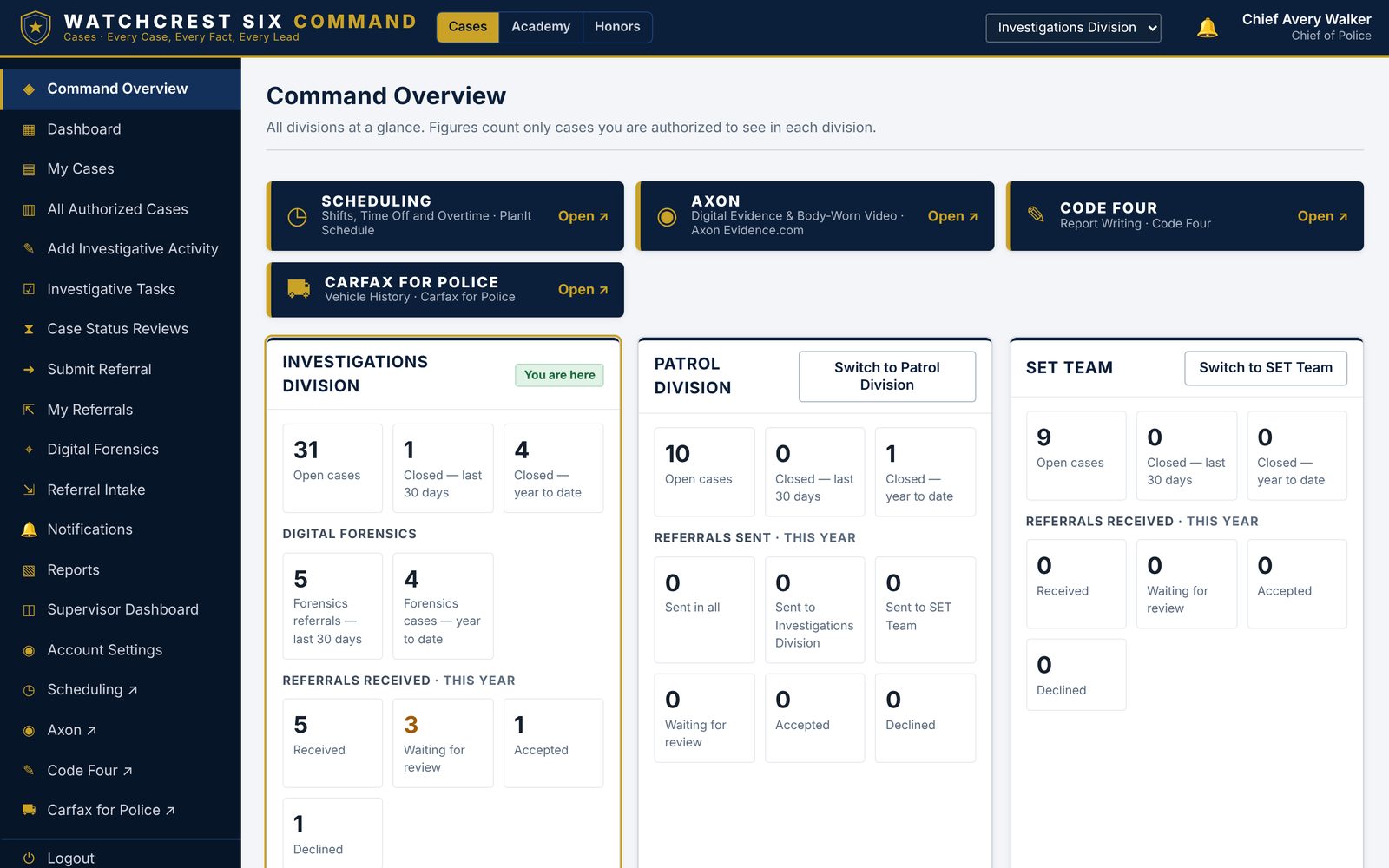
Task: Open Notifications in the sidebar
Action: coord(121,529)
